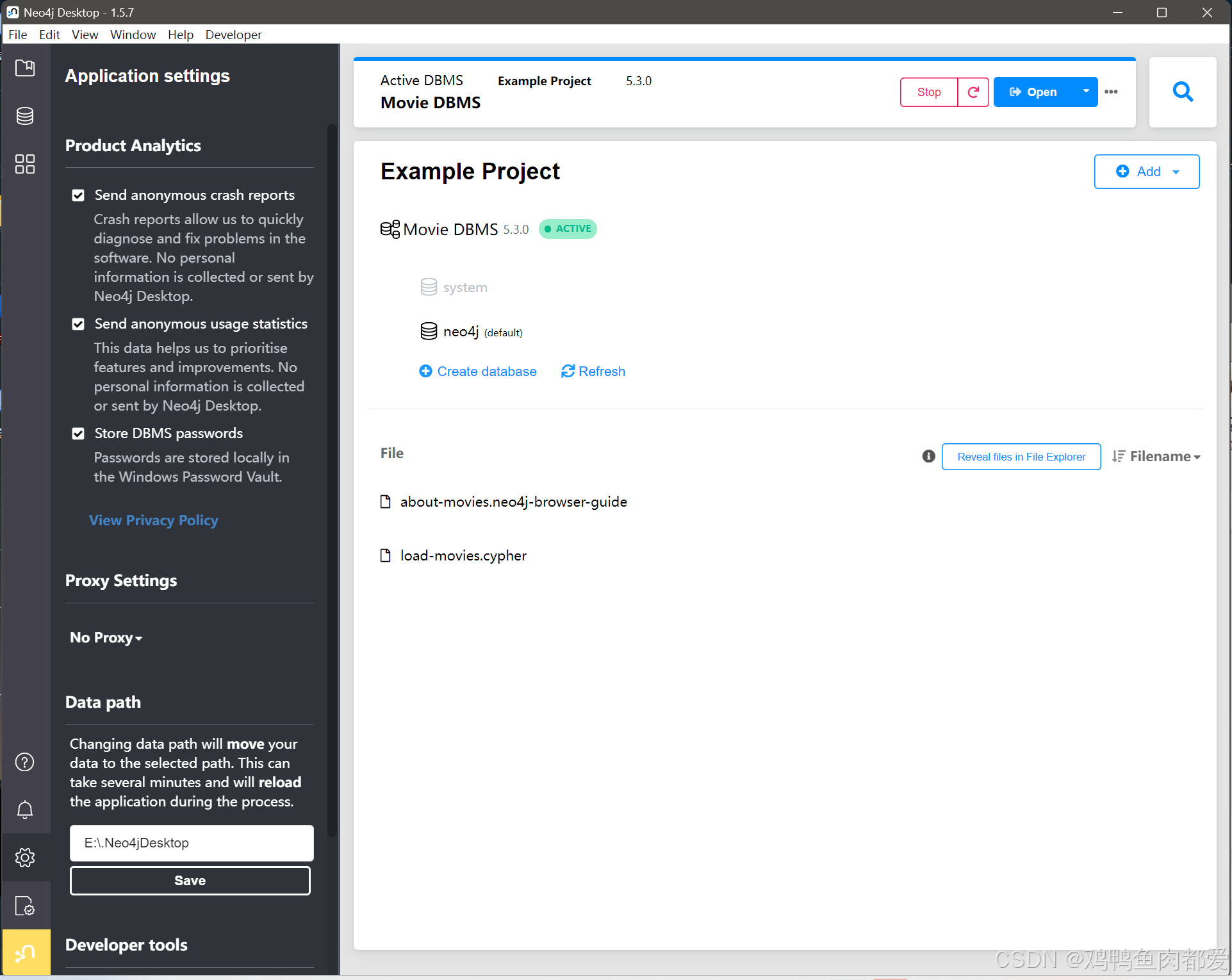Click the View Privacy Policy link
This screenshot has width=1232, height=980.
[154, 520]
